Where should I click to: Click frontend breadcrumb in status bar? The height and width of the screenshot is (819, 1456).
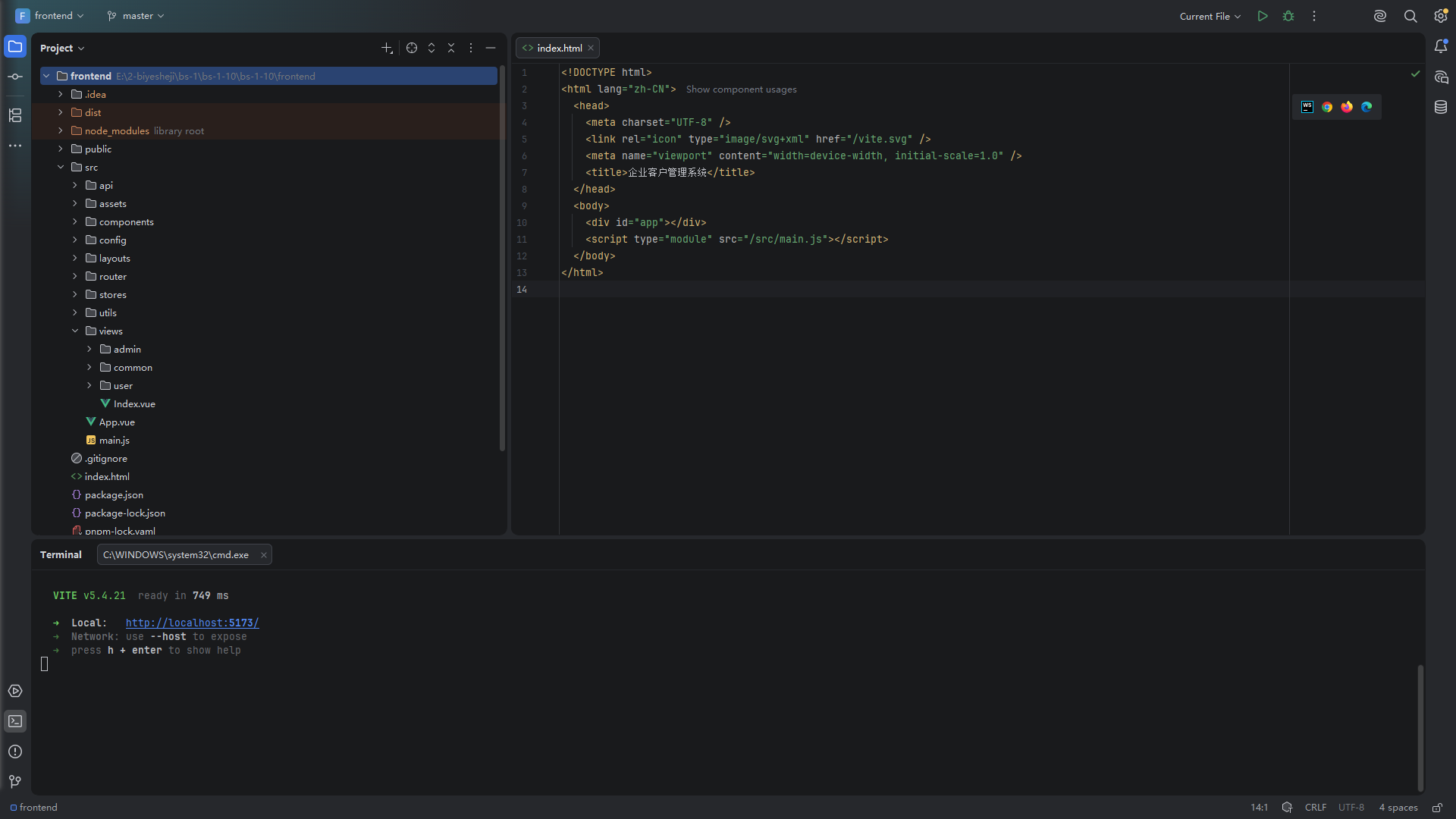pos(34,808)
